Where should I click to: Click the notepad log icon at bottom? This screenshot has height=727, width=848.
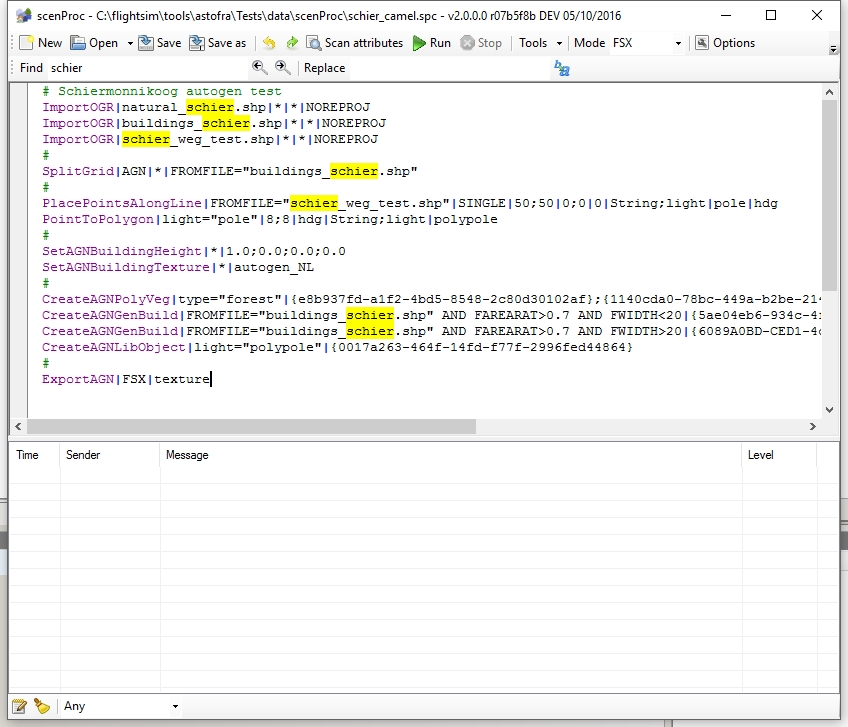(x=19, y=706)
